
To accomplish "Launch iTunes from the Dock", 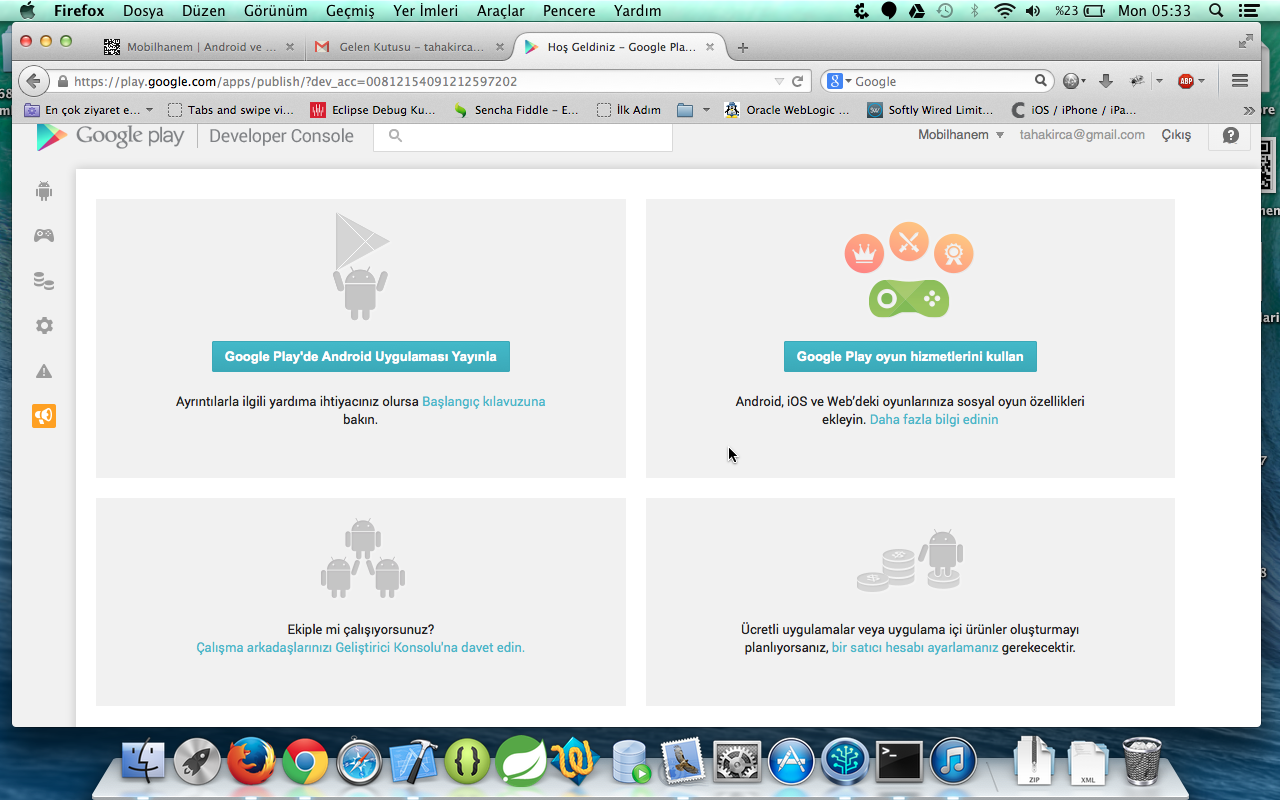I will click(953, 763).
